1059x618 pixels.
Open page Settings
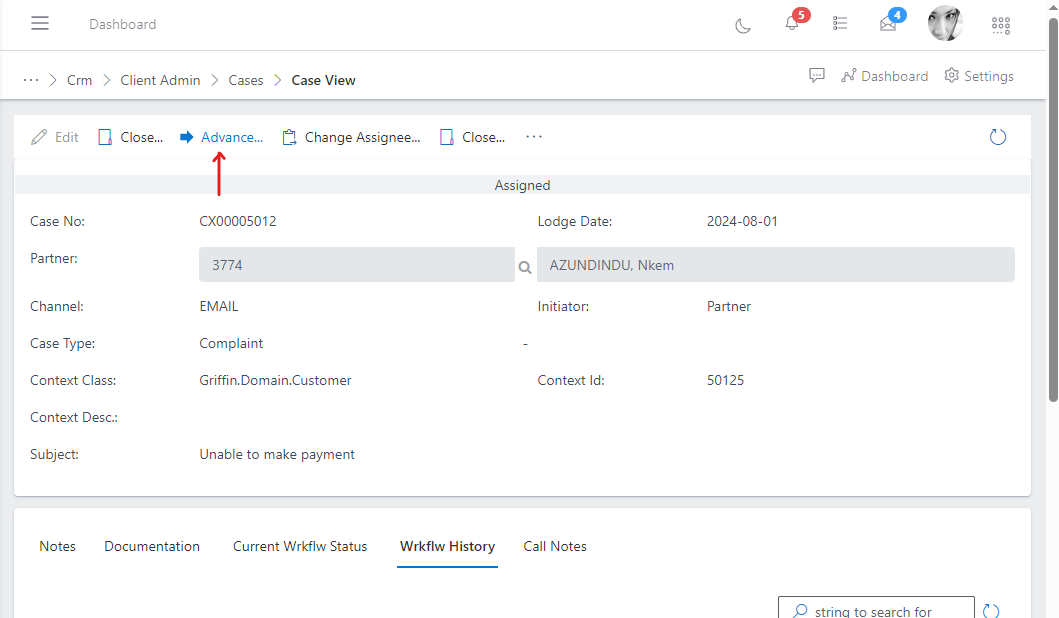pos(979,76)
